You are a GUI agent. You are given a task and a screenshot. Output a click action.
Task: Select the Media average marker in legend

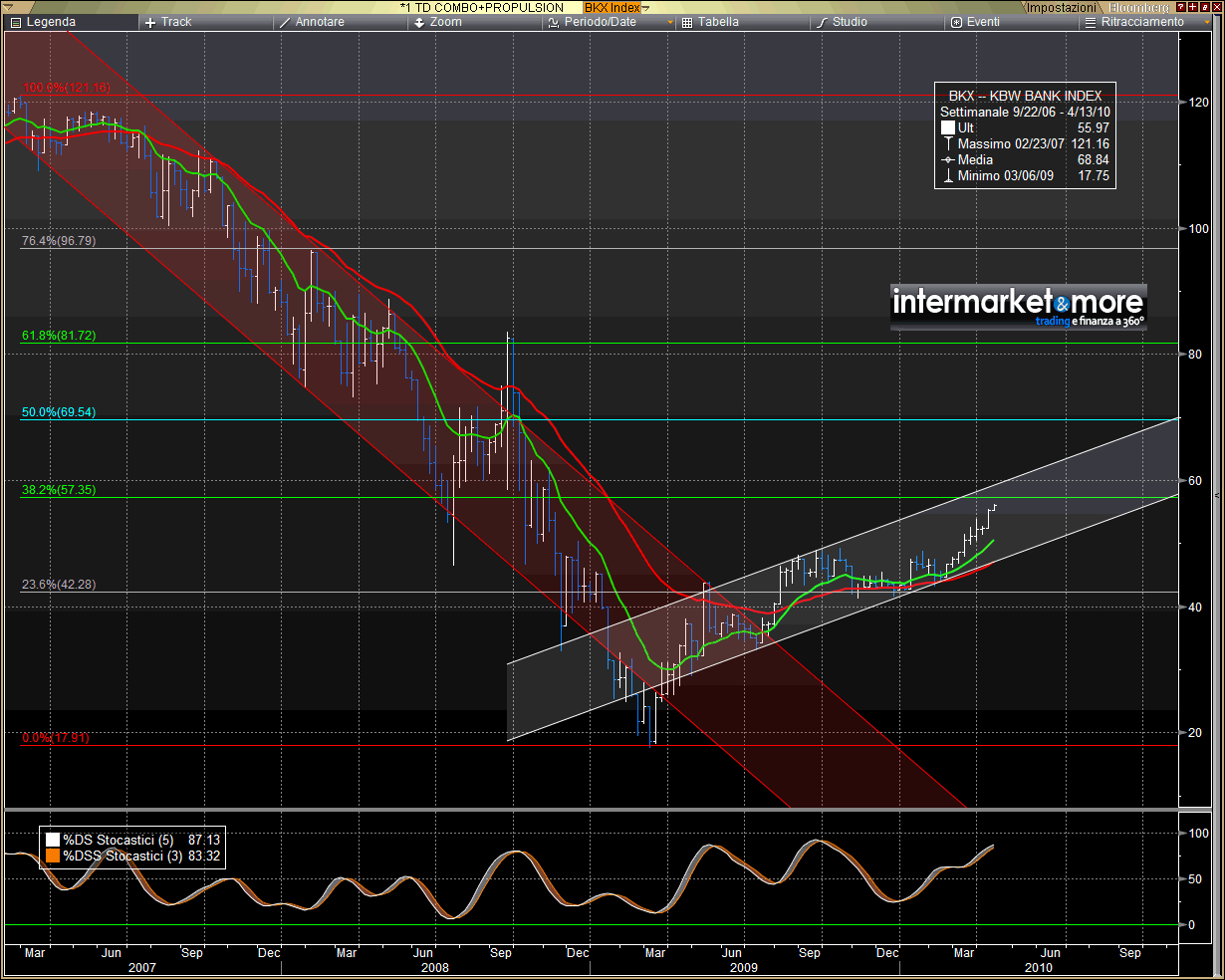pyautogui.click(x=947, y=160)
